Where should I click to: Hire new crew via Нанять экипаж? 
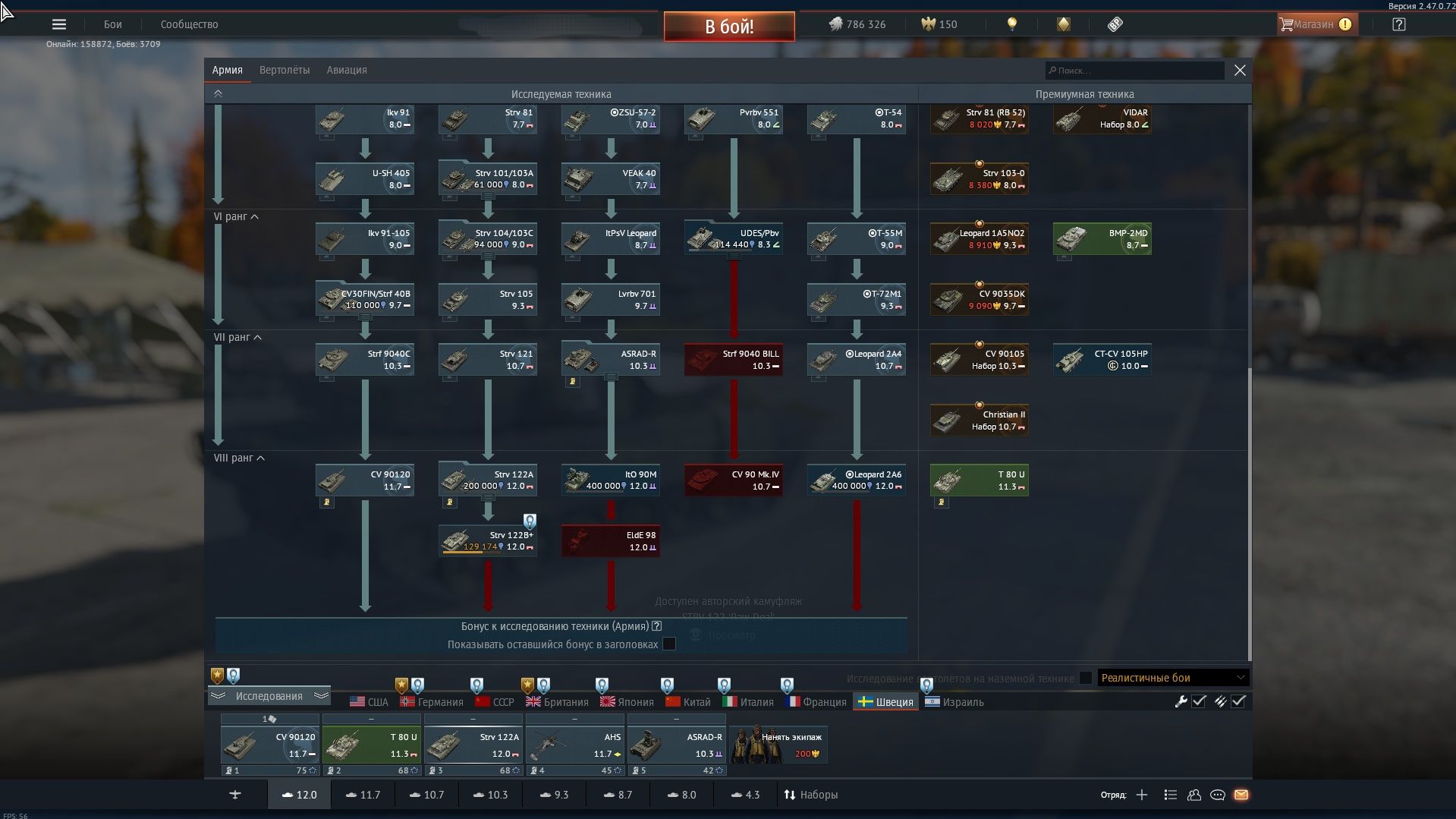point(778,745)
